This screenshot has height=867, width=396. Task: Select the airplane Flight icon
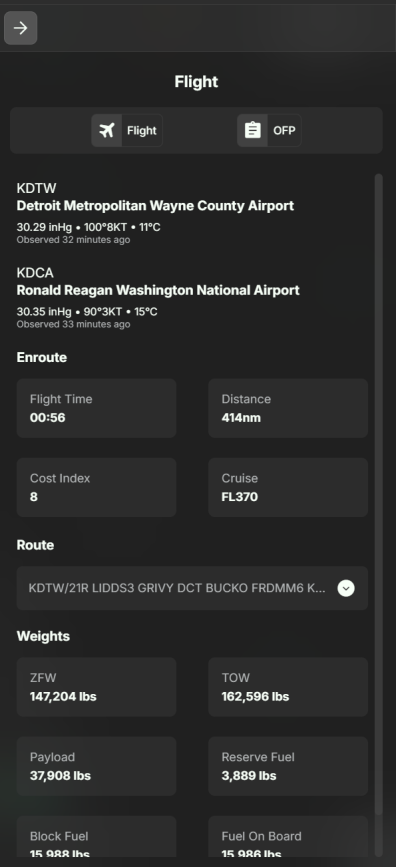click(x=107, y=130)
